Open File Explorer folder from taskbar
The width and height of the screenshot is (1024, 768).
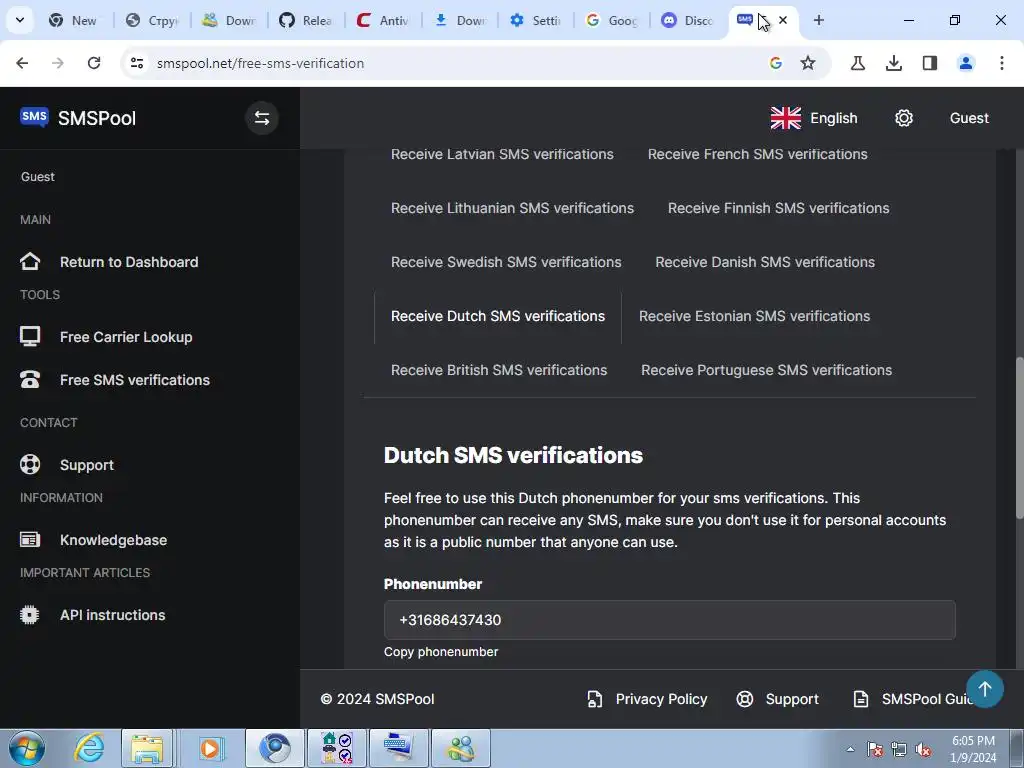[147, 748]
